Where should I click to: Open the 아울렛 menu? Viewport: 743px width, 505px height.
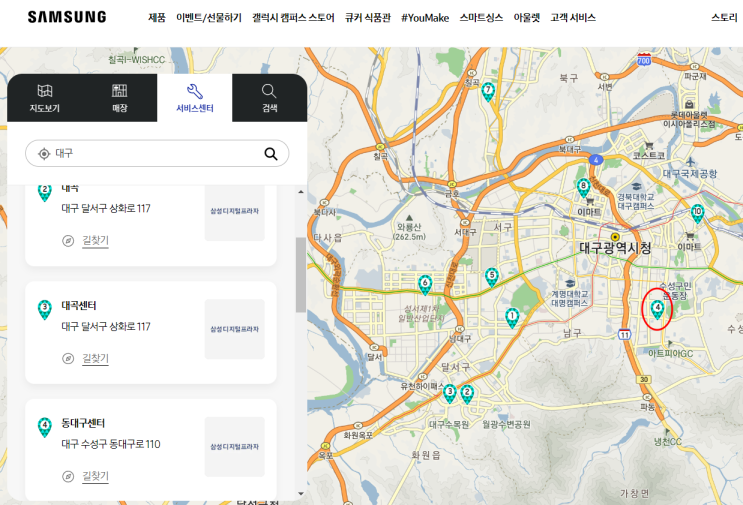tap(526, 18)
